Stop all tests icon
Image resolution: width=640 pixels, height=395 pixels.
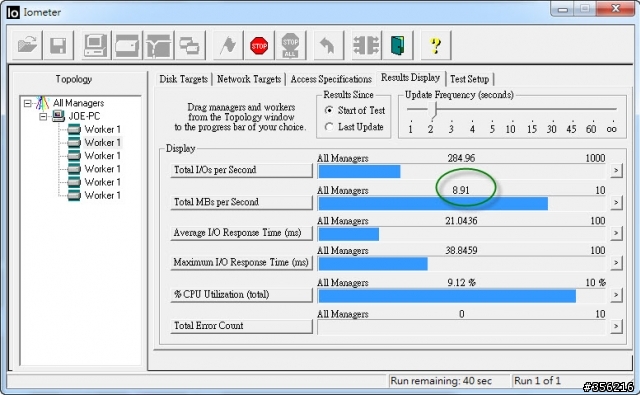point(290,45)
